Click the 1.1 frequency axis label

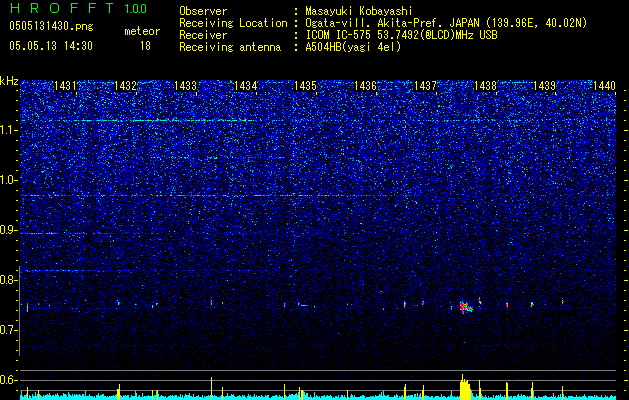(8, 130)
